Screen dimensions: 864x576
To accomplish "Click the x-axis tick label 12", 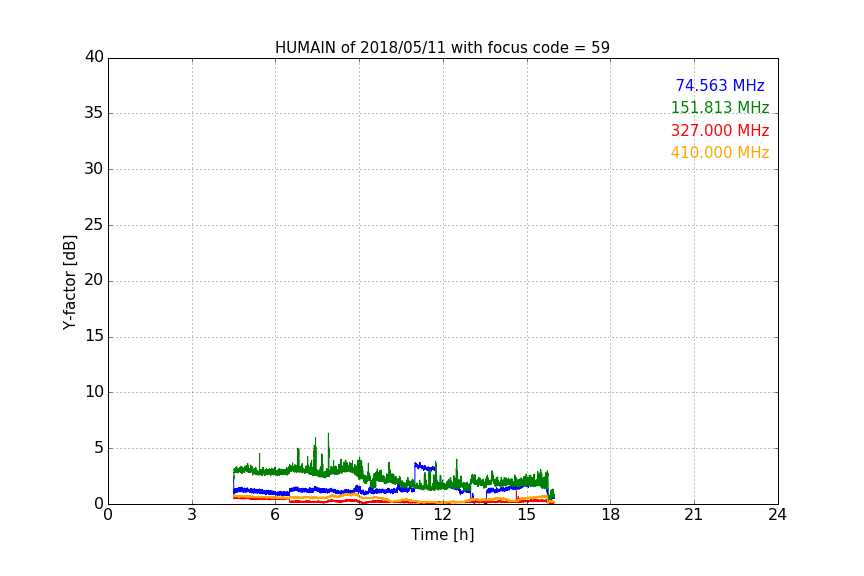I will (443, 515).
